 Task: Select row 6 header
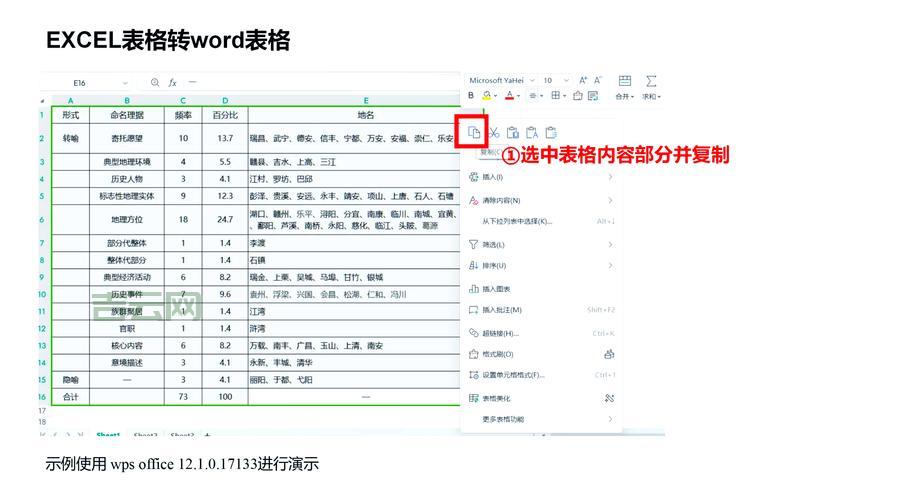coord(42,220)
